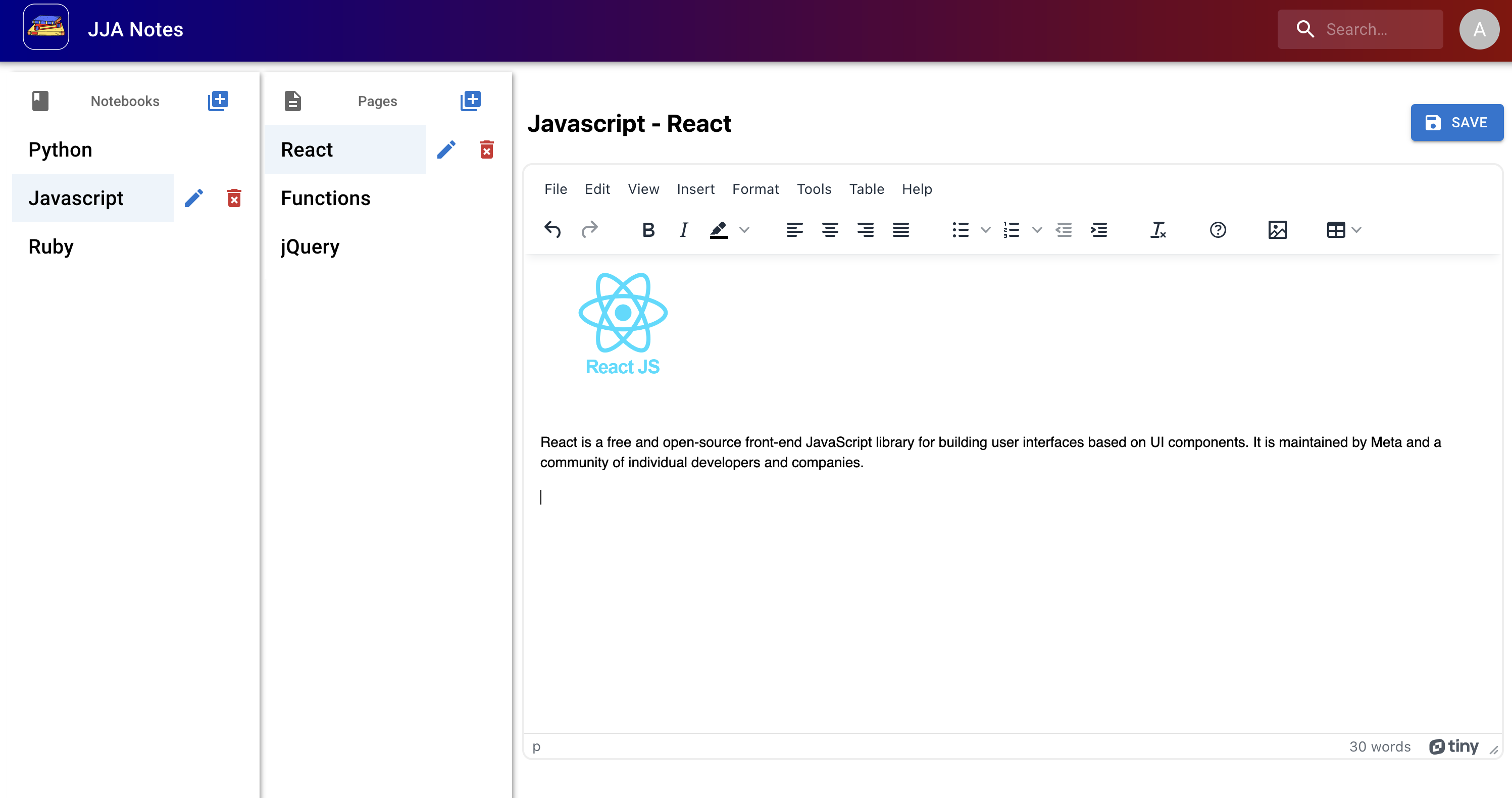Apply the background highlight color
Image resolution: width=1512 pixels, height=798 pixels.
coord(719,230)
